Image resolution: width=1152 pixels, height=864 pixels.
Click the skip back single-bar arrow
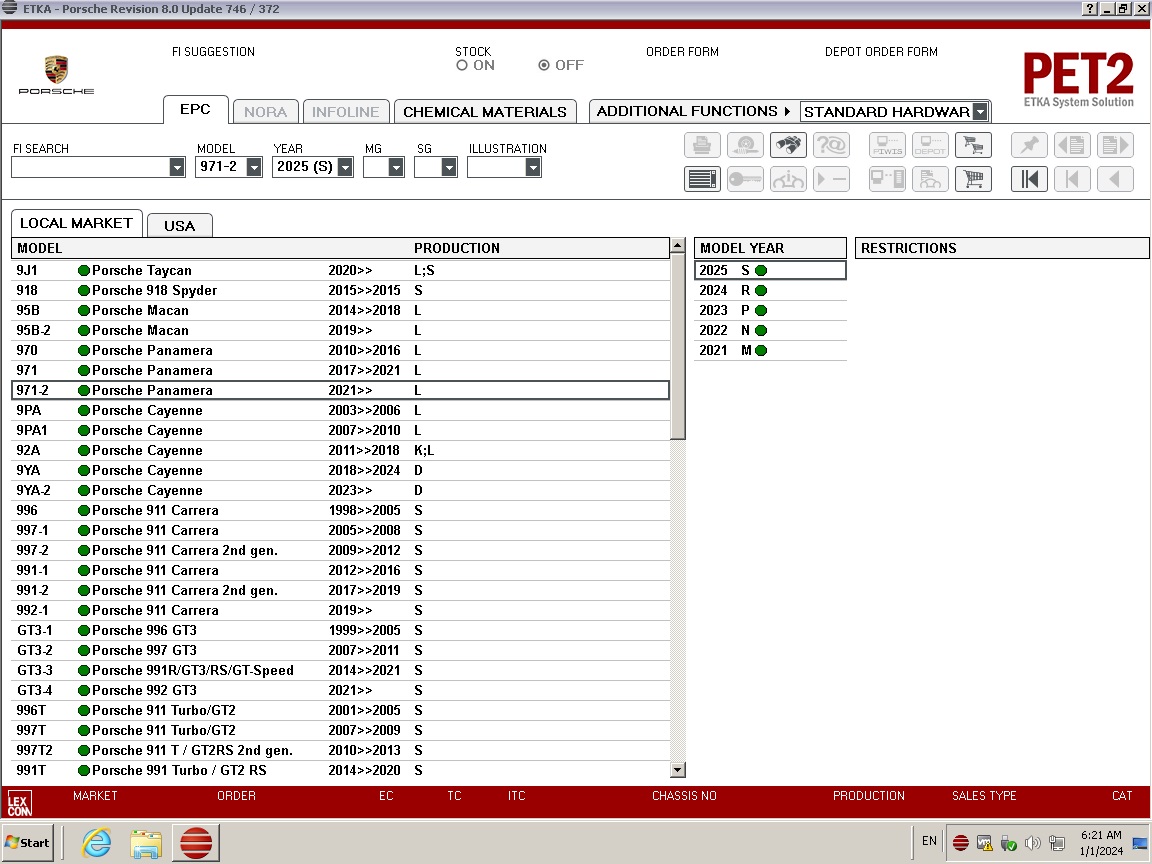1072,179
